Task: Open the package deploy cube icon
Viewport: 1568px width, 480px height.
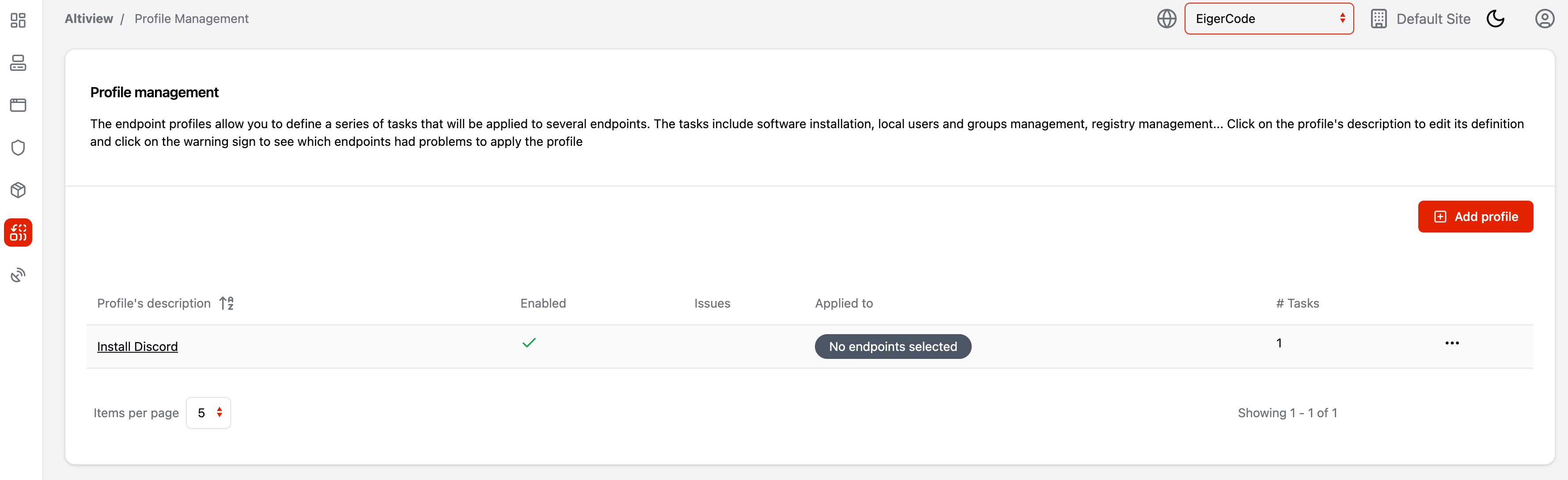Action: point(18,190)
